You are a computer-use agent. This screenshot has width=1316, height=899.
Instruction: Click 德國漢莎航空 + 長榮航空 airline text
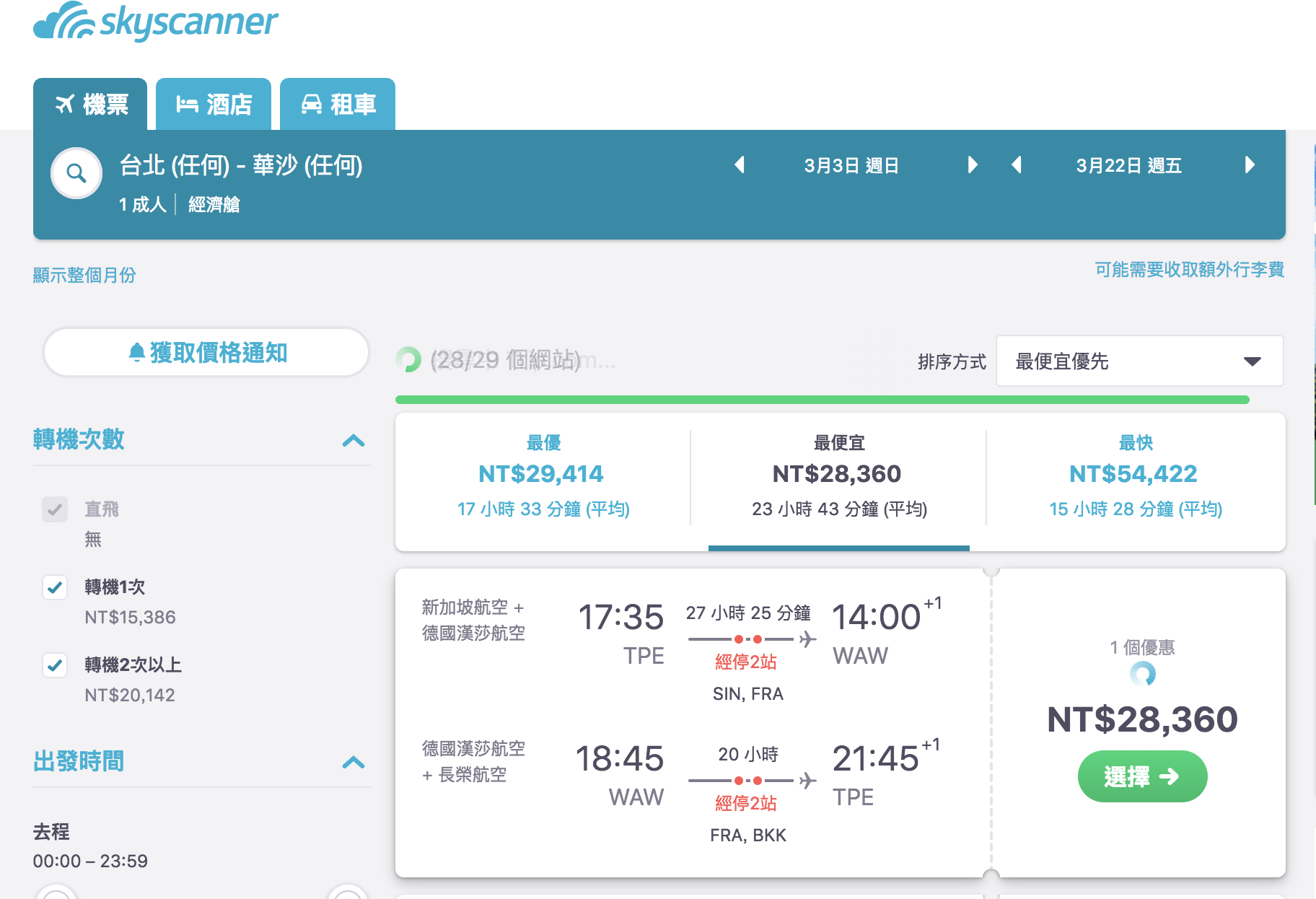click(473, 761)
